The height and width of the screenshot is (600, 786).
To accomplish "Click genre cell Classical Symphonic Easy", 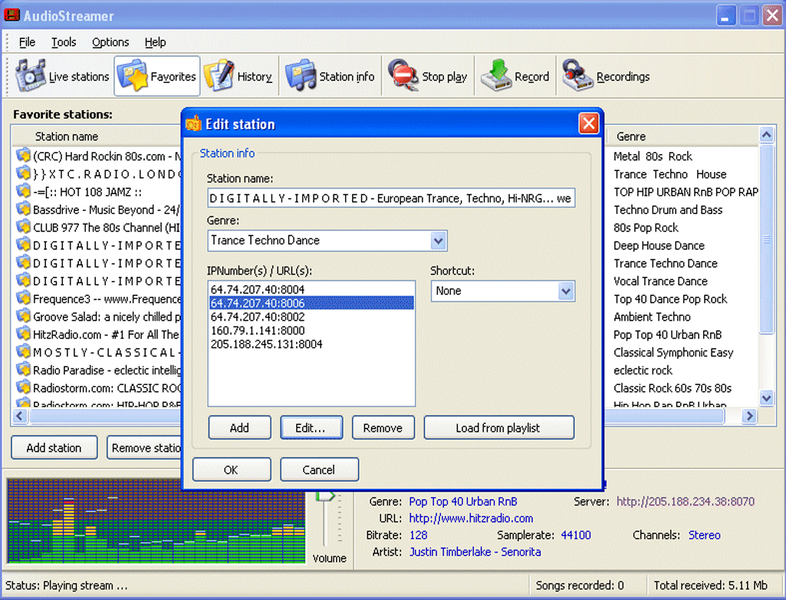I will pyautogui.click(x=673, y=352).
